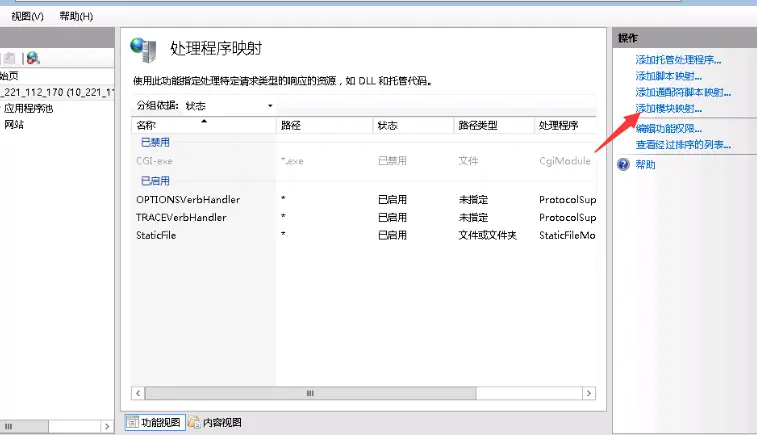This screenshot has height=435, width=757.
Task: Select the 应用程序池 tree node
Action: click(28, 109)
